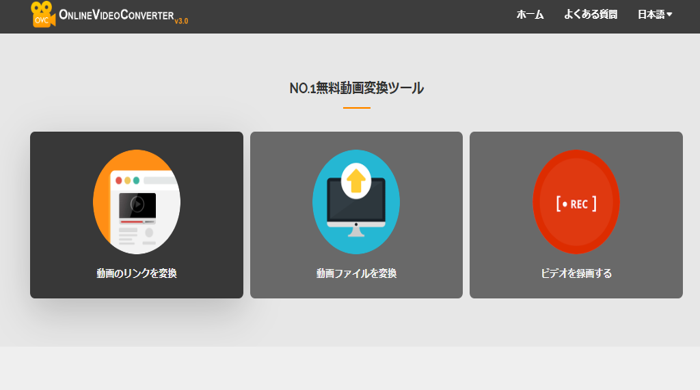
Task: Click the play button in video thumbnail graphic
Action: (x=138, y=205)
